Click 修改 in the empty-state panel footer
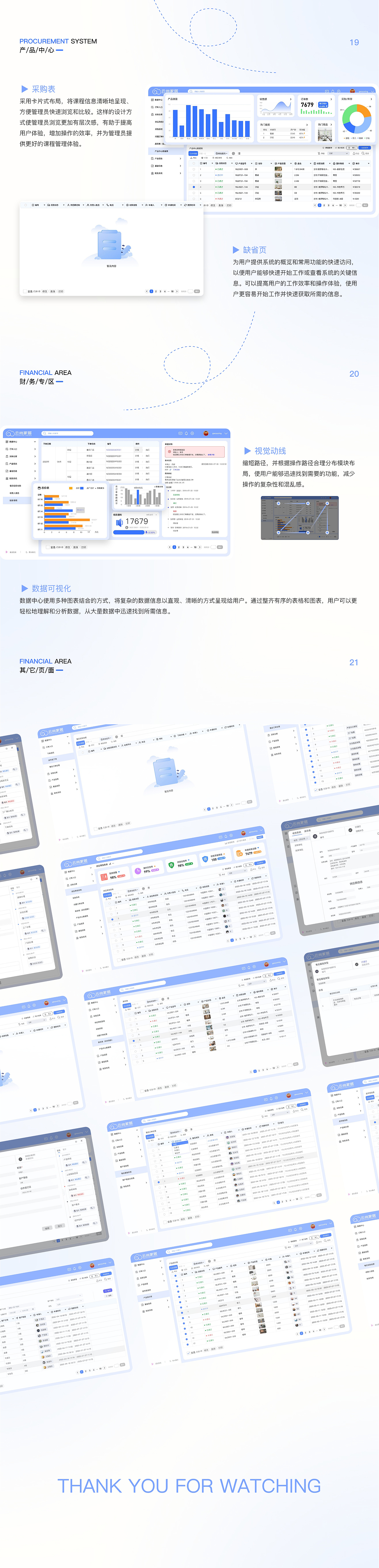 point(45,292)
